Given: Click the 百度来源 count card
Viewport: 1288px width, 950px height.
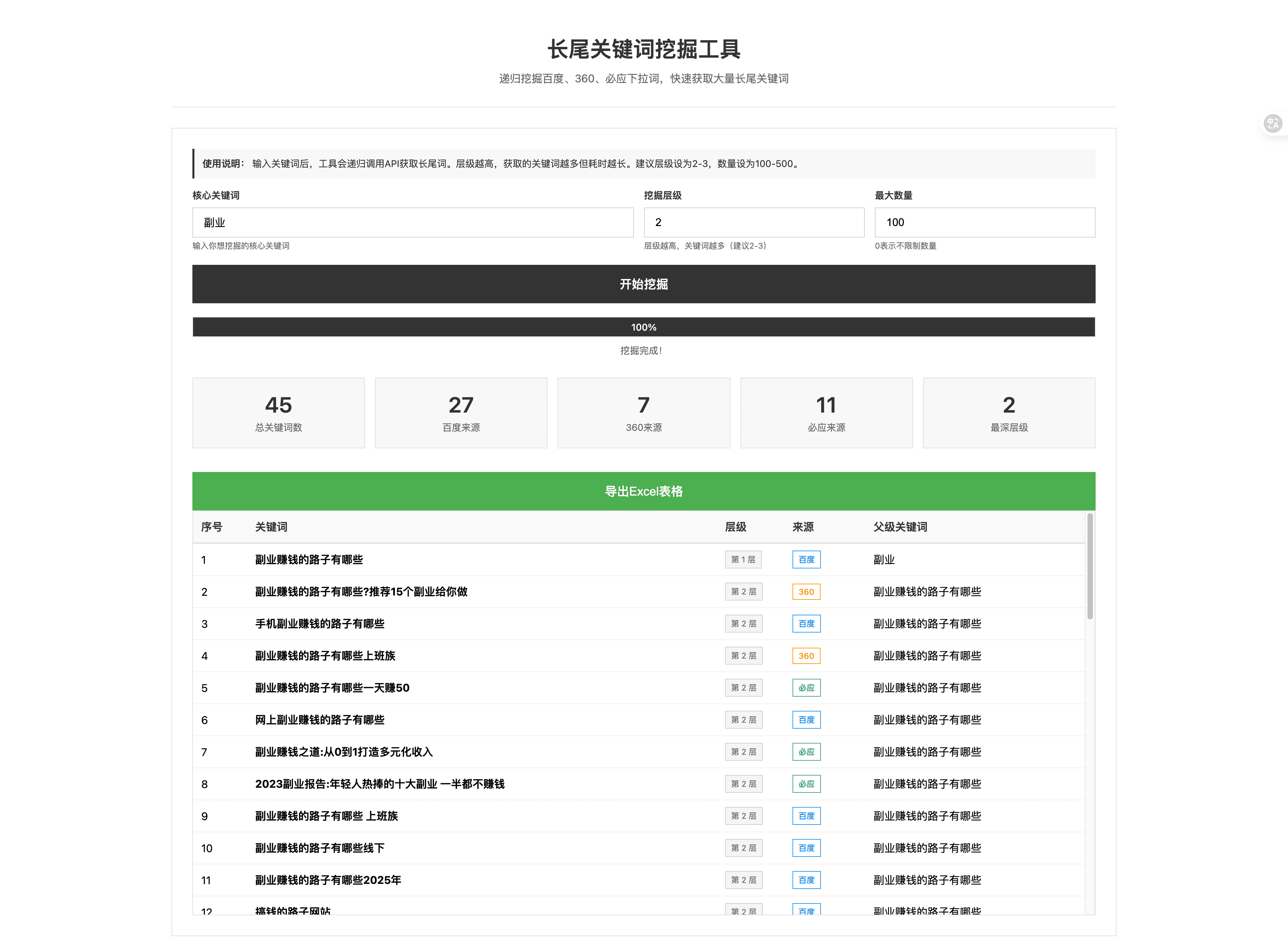Looking at the screenshot, I should 461,413.
